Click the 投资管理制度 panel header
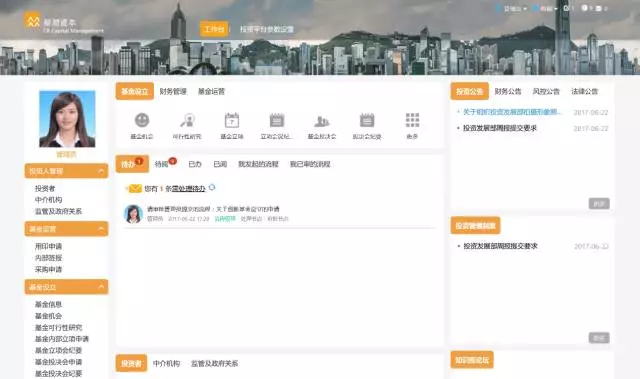The width and height of the screenshot is (640, 379). pos(476,226)
